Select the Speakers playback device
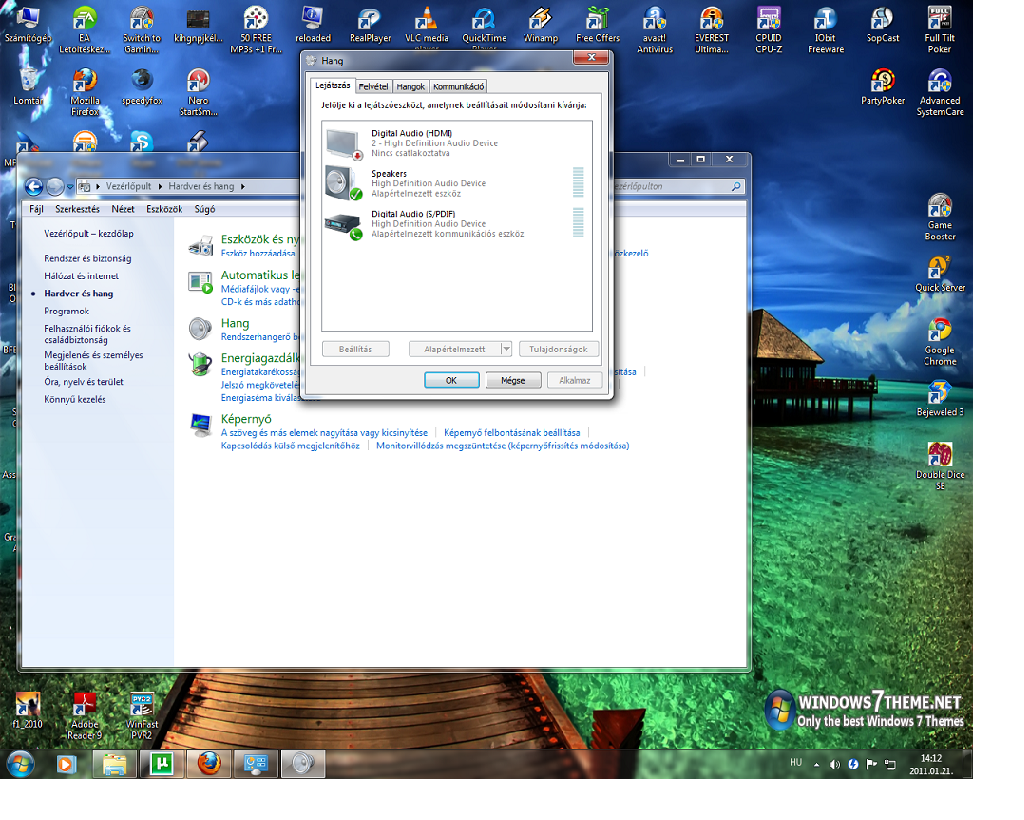The image size is (1024, 820). [456, 183]
